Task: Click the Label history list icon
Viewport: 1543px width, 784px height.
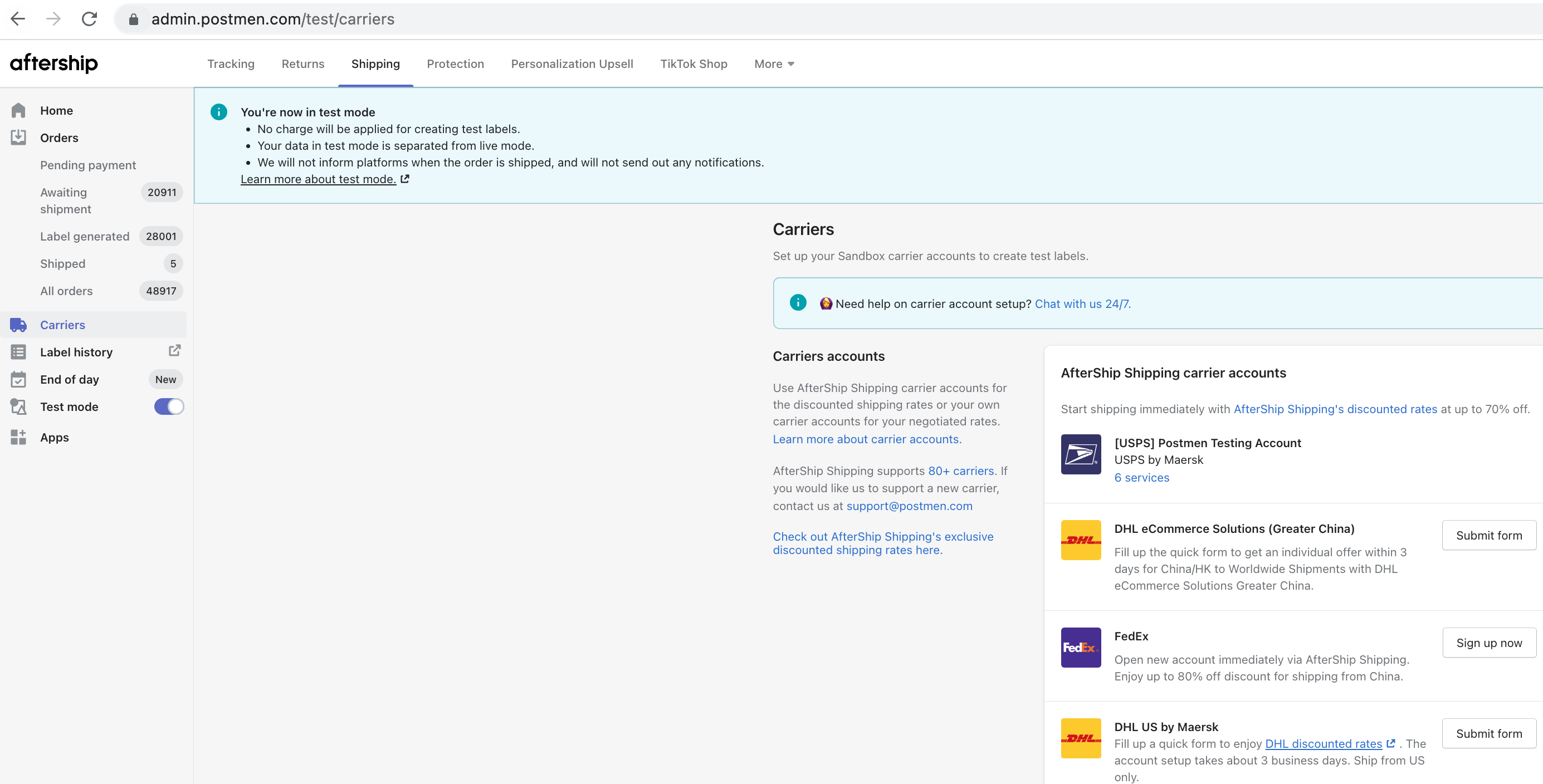Action: [18, 352]
